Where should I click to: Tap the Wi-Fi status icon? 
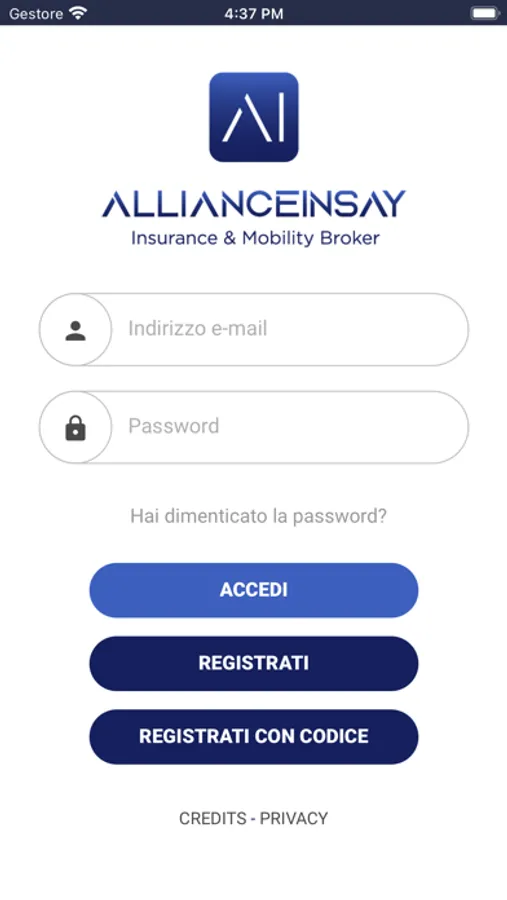[78, 13]
